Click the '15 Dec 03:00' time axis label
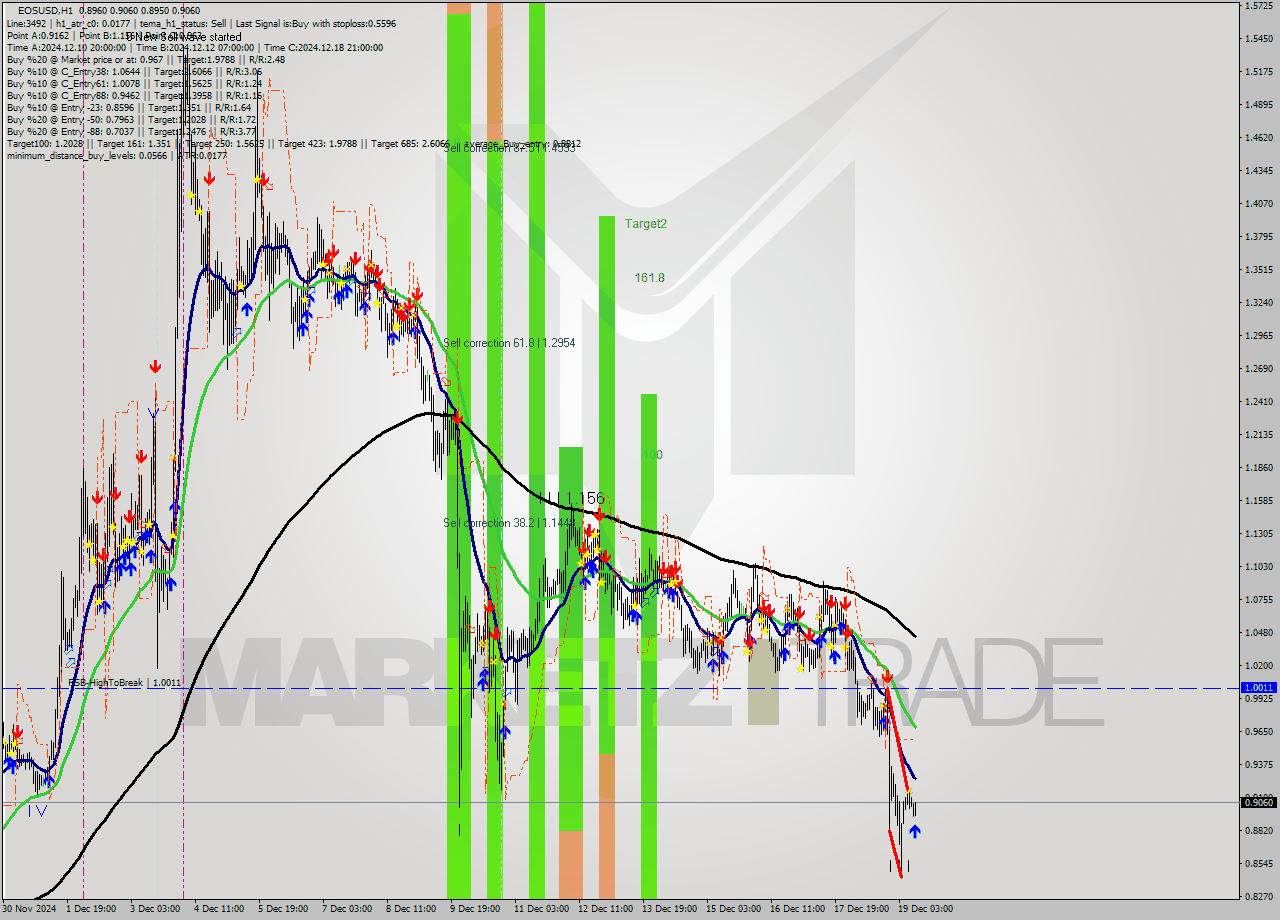 tap(733, 909)
